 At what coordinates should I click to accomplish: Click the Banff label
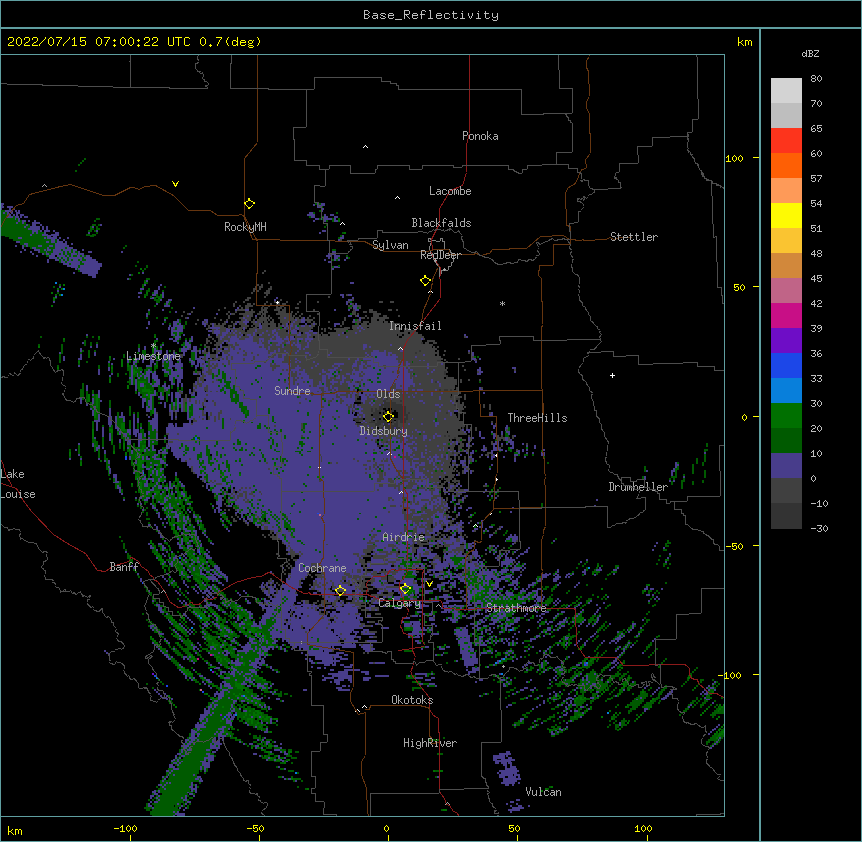[124, 567]
